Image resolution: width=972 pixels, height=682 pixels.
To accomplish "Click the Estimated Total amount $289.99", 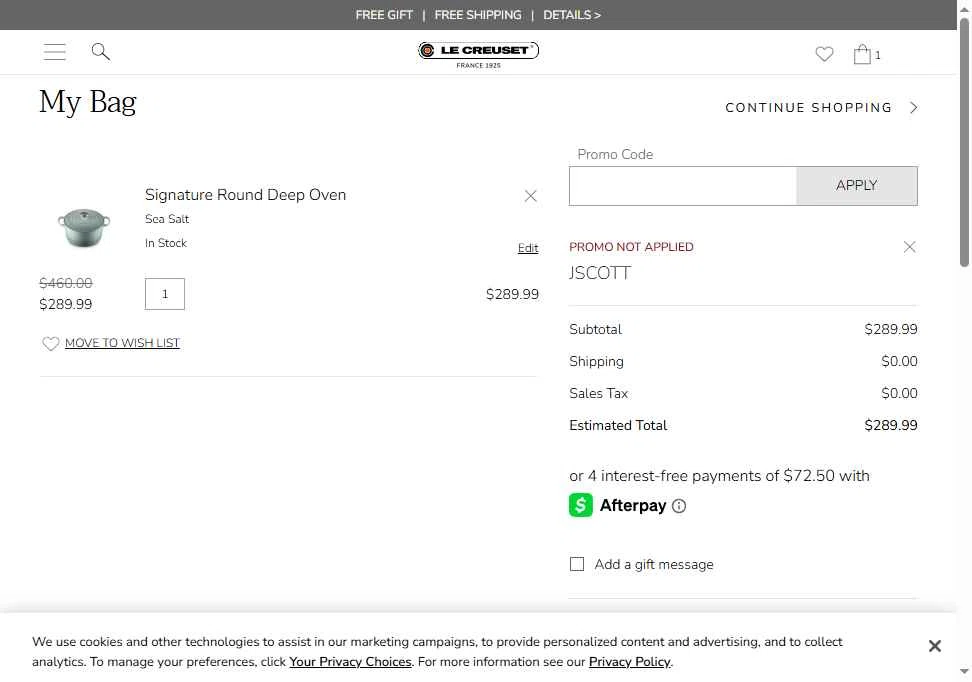I will [x=891, y=425].
